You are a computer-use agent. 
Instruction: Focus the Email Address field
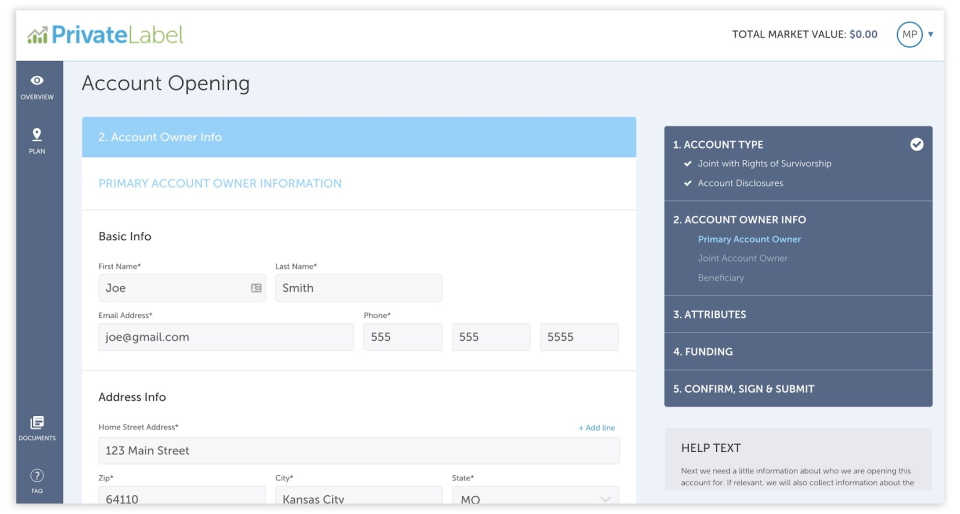pos(226,337)
